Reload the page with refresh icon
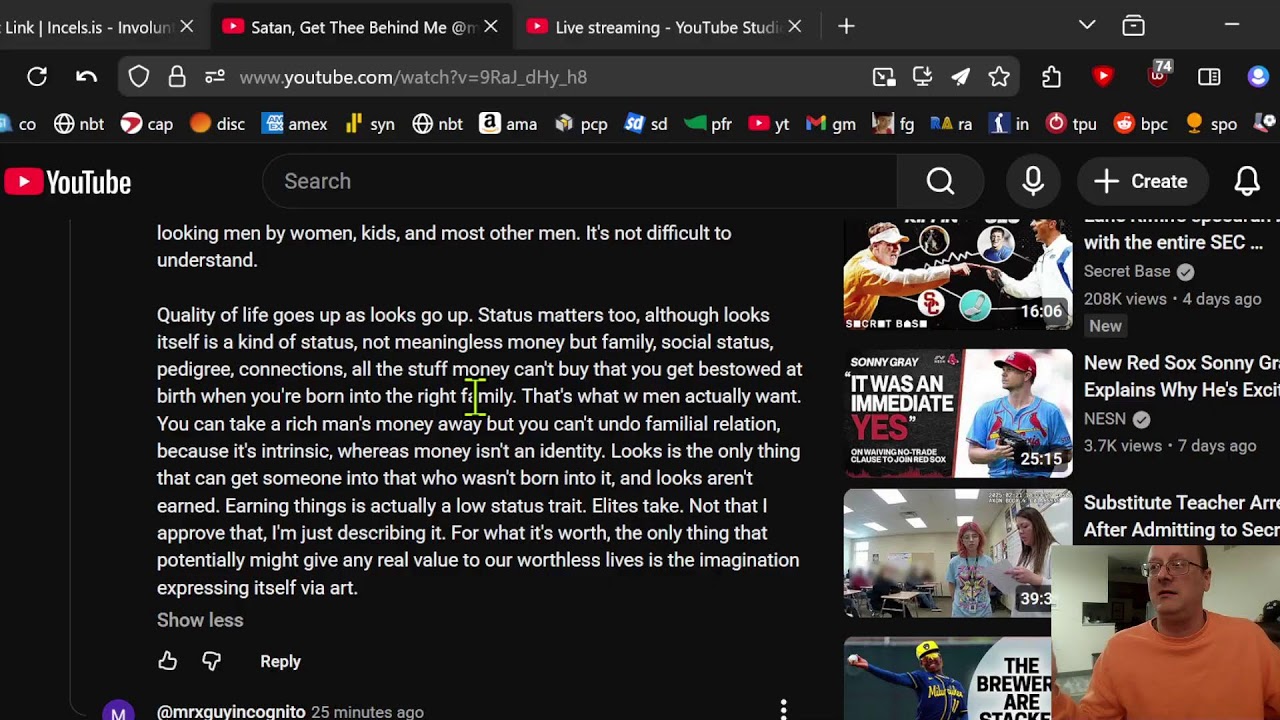Viewport: 1280px width, 720px height. click(37, 77)
